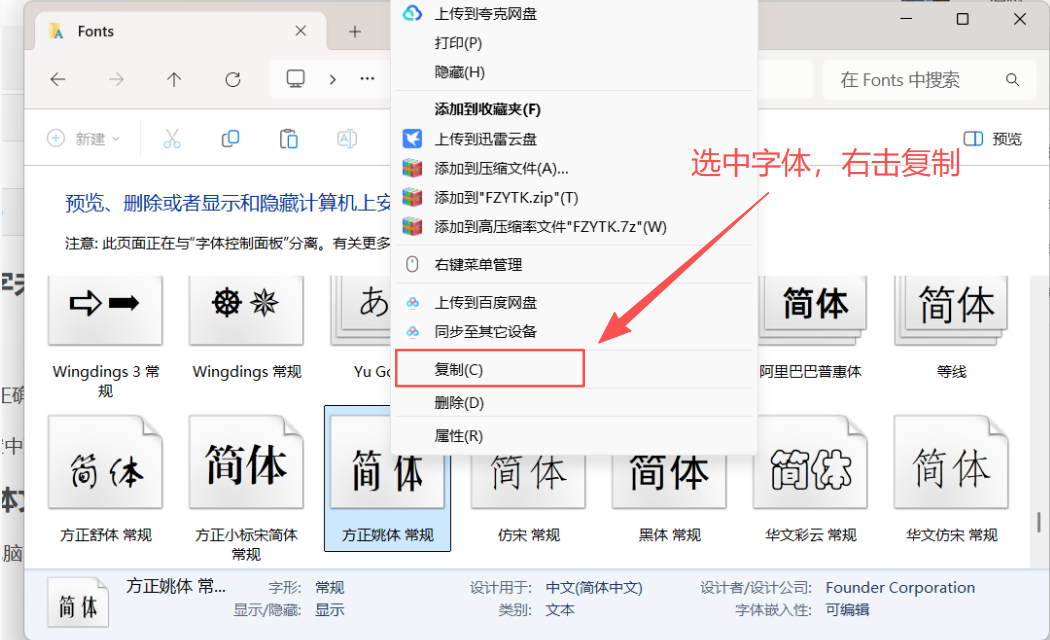Open the 新建 dropdown
This screenshot has width=1050, height=640.
coord(84,139)
